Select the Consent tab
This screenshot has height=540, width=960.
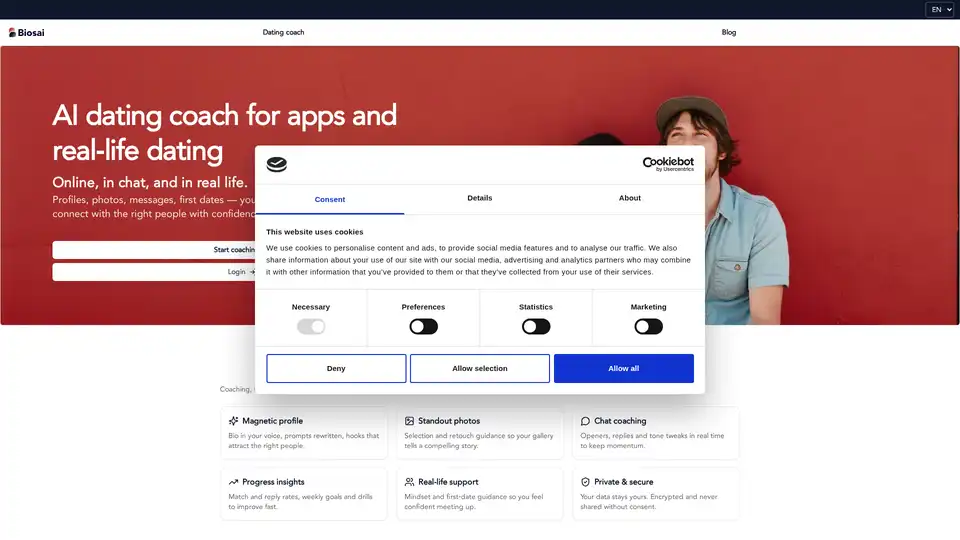pos(330,199)
